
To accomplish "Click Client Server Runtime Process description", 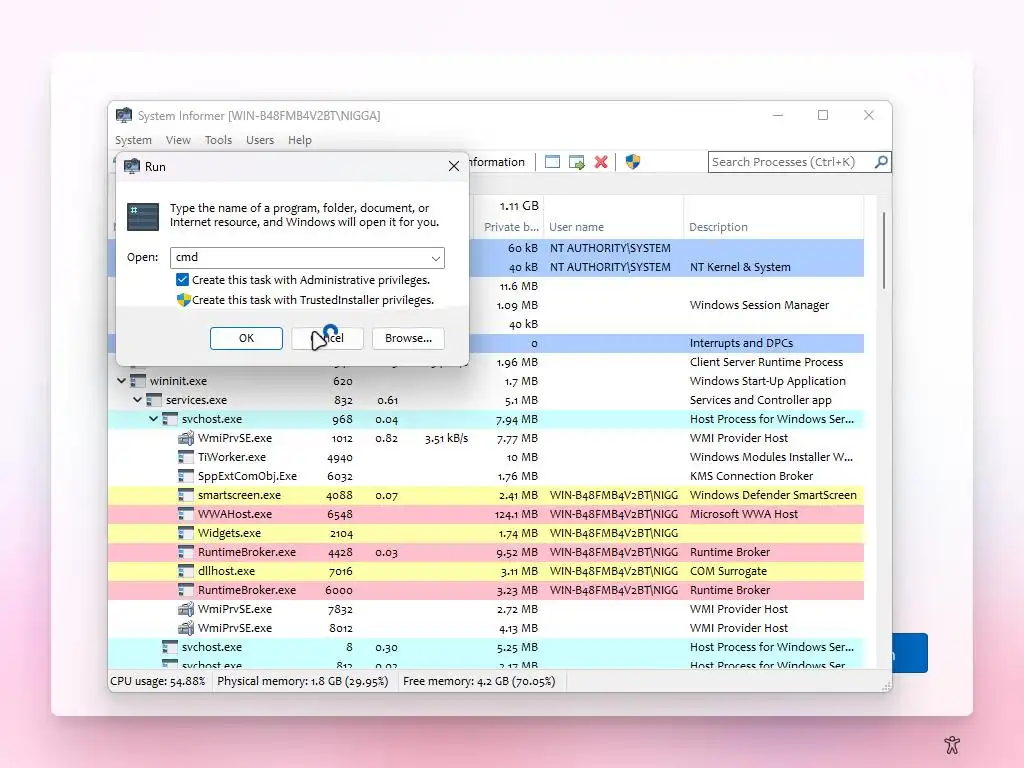I will coord(766,362).
